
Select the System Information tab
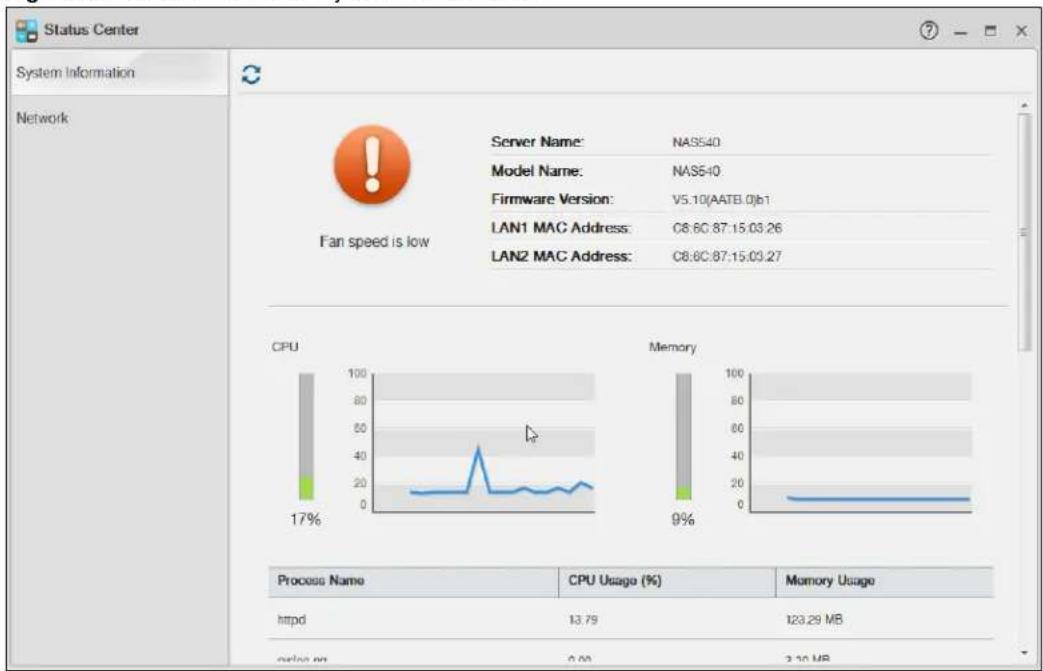[x=120, y=72]
